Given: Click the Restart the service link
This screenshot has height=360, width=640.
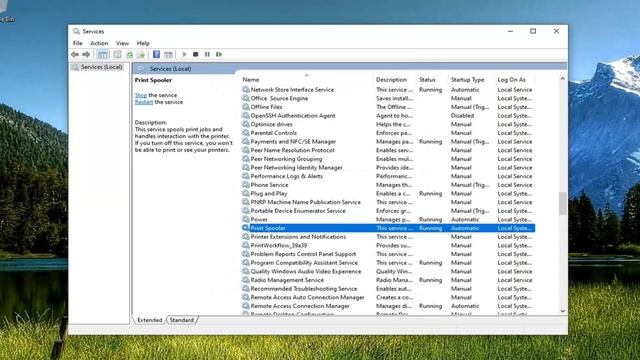Looking at the screenshot, I should [144, 102].
